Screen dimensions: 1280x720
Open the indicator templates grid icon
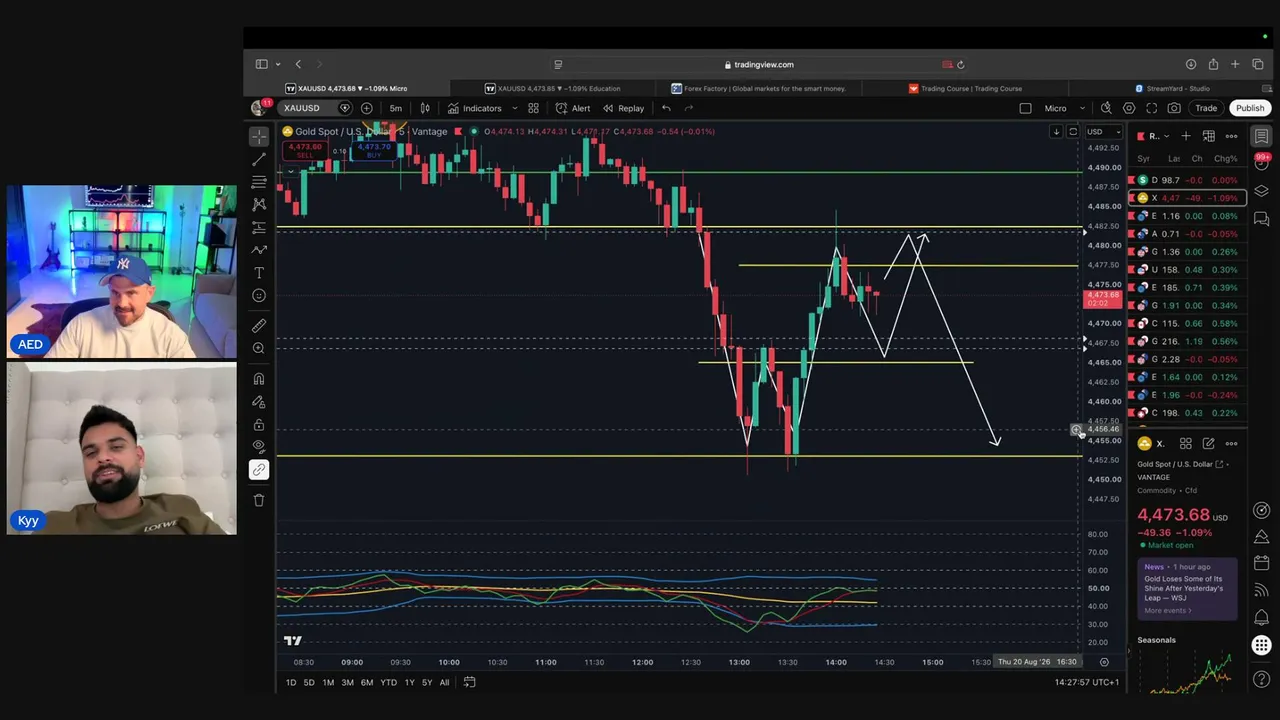(x=533, y=108)
